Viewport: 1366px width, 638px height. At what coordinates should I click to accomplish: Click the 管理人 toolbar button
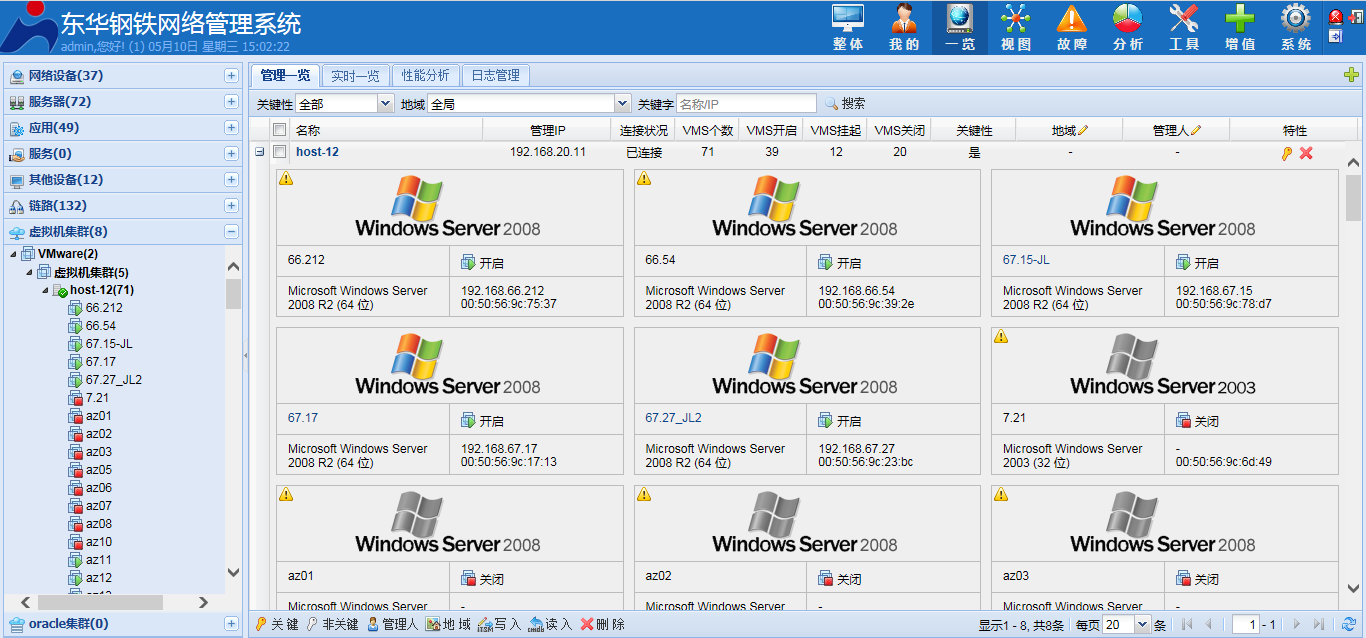[x=393, y=624]
